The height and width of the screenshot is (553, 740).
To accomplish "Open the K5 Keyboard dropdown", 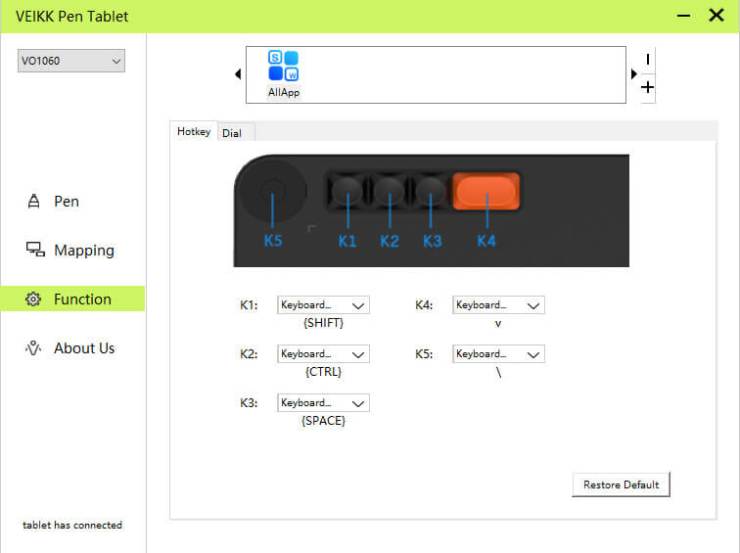I will (x=498, y=354).
